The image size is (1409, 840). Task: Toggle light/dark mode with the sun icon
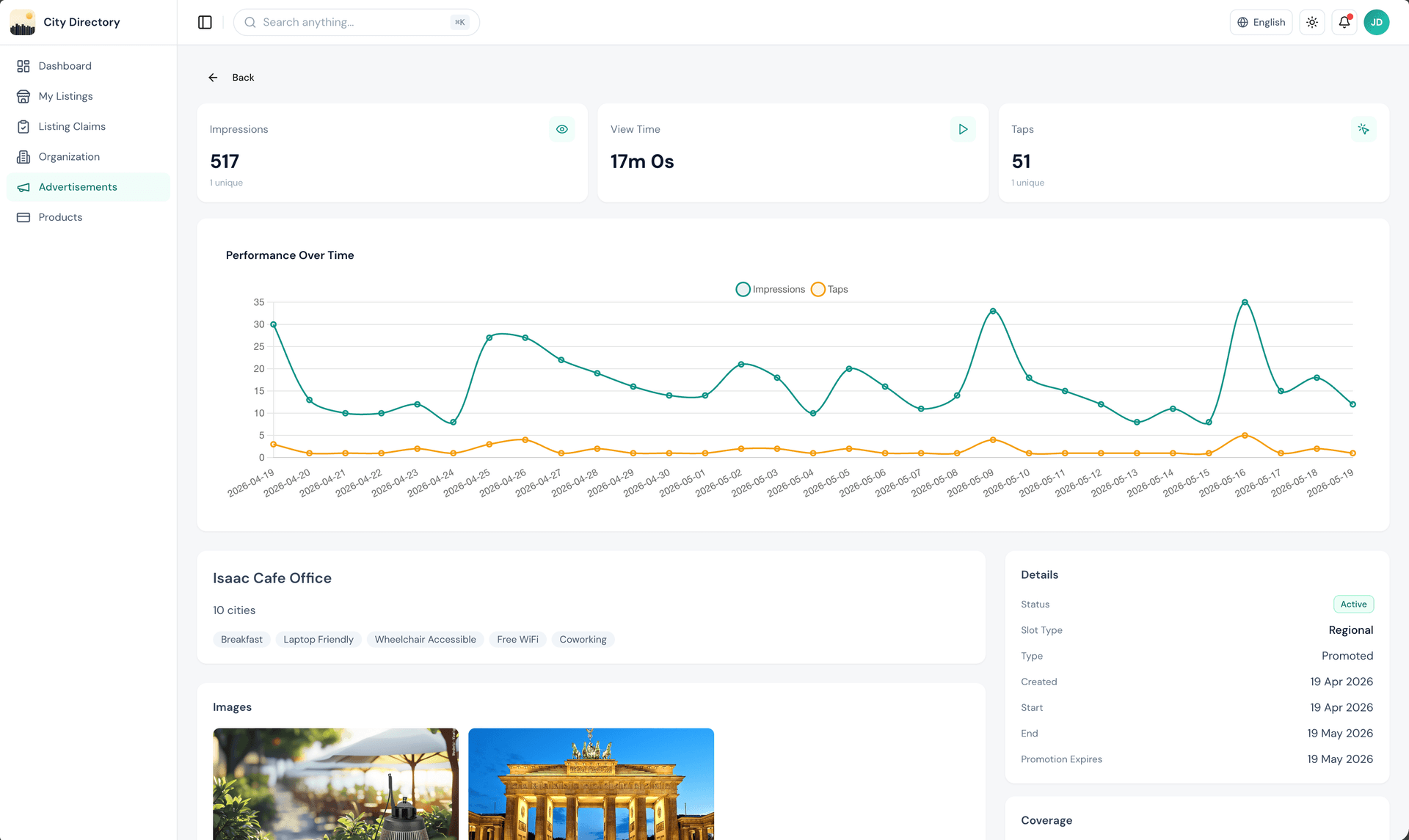pyautogui.click(x=1311, y=22)
